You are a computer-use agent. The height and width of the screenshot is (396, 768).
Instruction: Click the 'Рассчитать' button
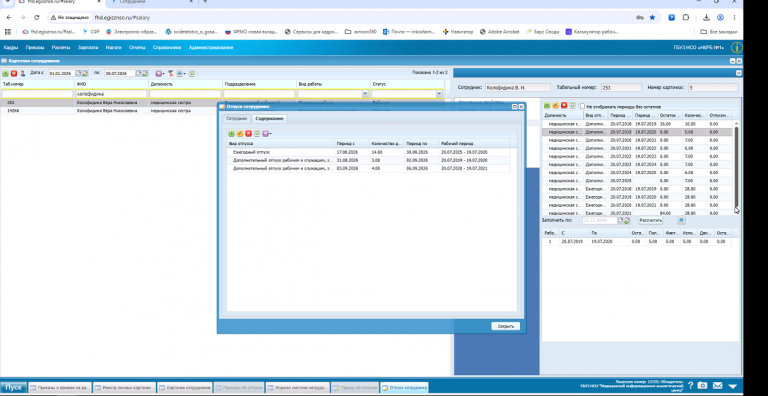point(650,221)
